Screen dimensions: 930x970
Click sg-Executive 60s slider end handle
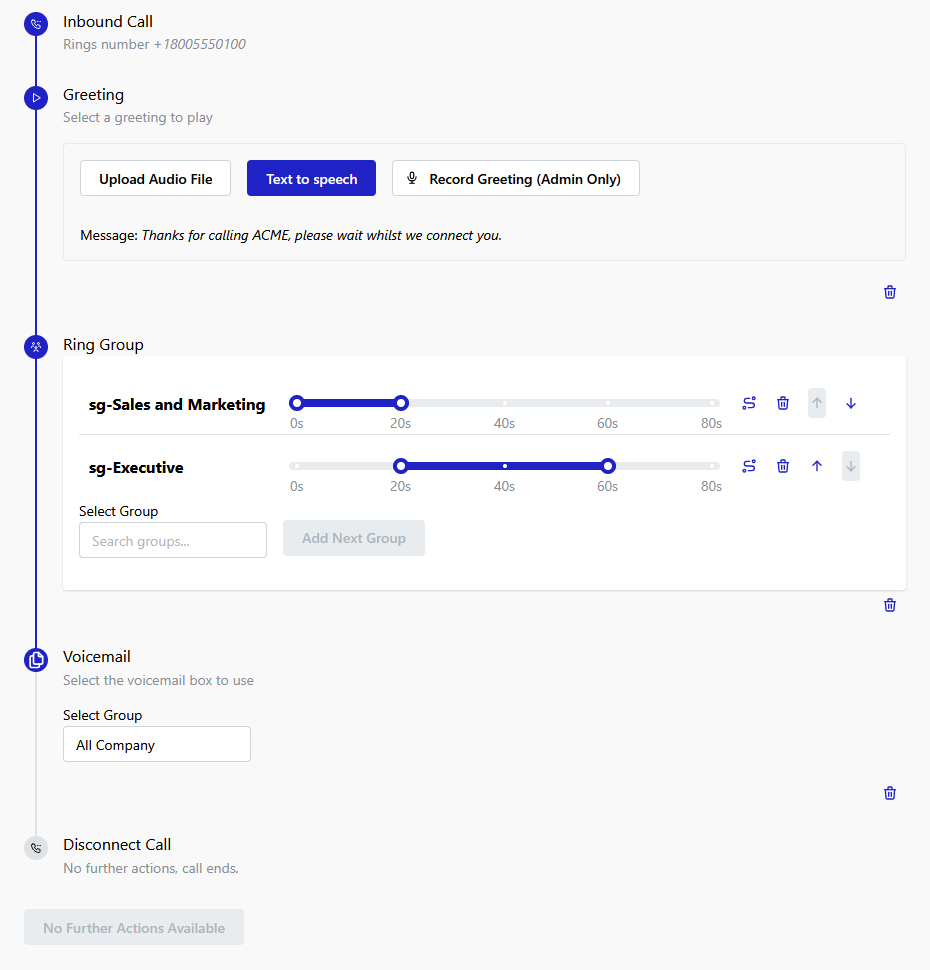click(x=608, y=466)
